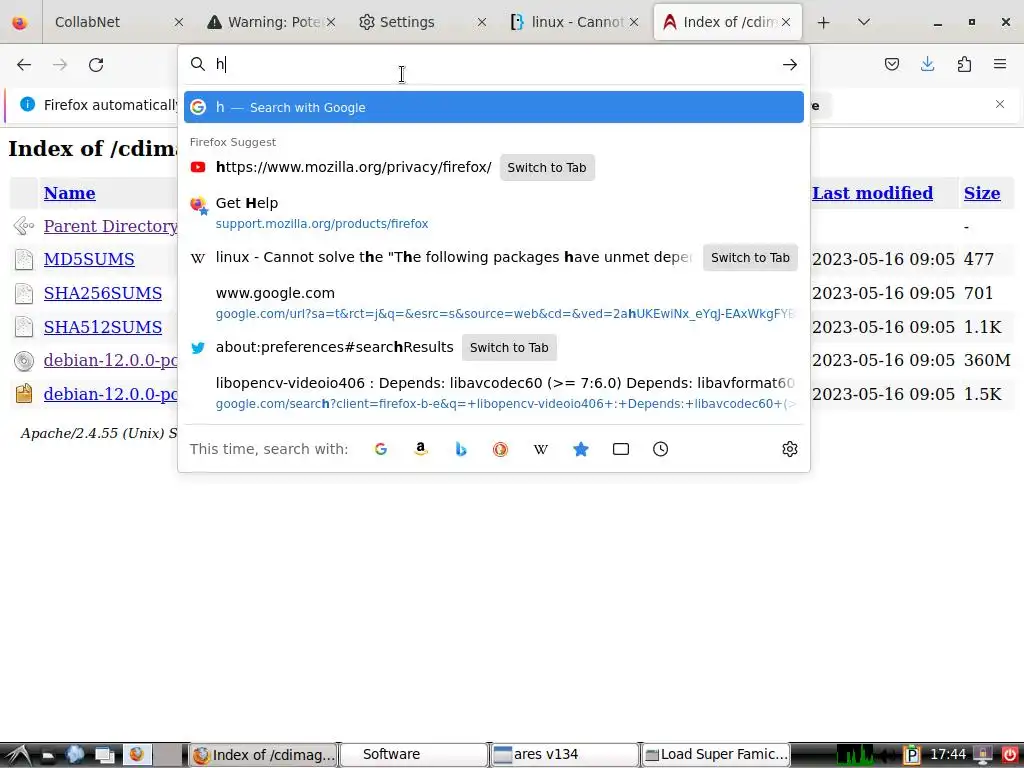Image resolution: width=1024 pixels, height=768 pixels.
Task: Open the SHA256SUMS file link
Action: coord(103,293)
